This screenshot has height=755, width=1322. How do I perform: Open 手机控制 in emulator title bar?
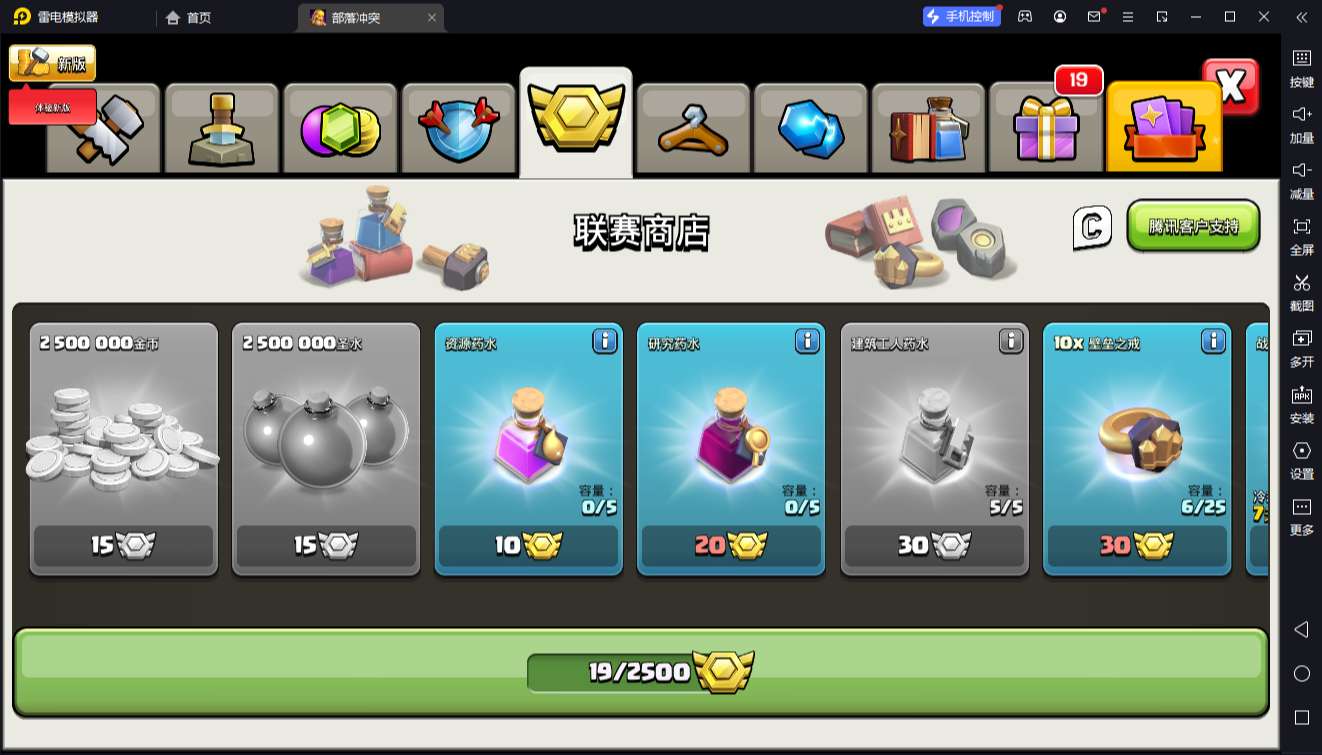tap(961, 16)
